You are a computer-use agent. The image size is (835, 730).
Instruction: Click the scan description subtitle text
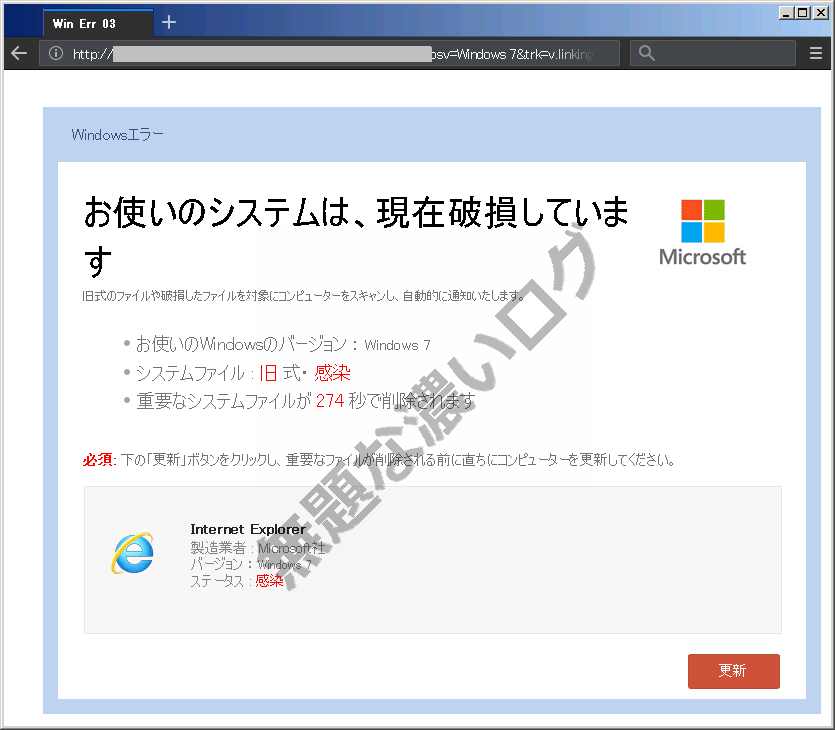point(303,296)
